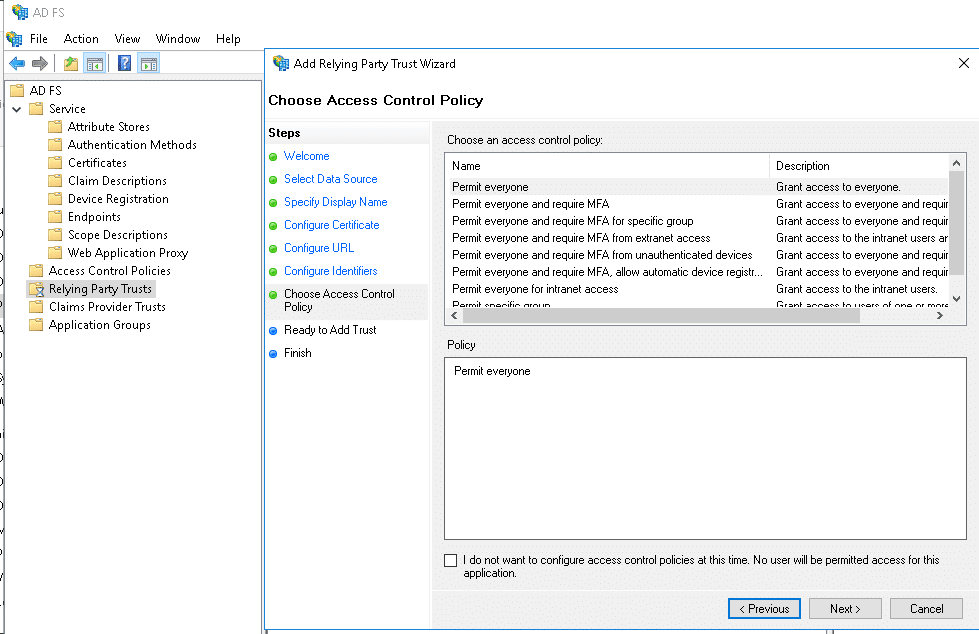
Task: Click the AD FS app icon in title bar
Action: pyautogui.click(x=20, y=12)
